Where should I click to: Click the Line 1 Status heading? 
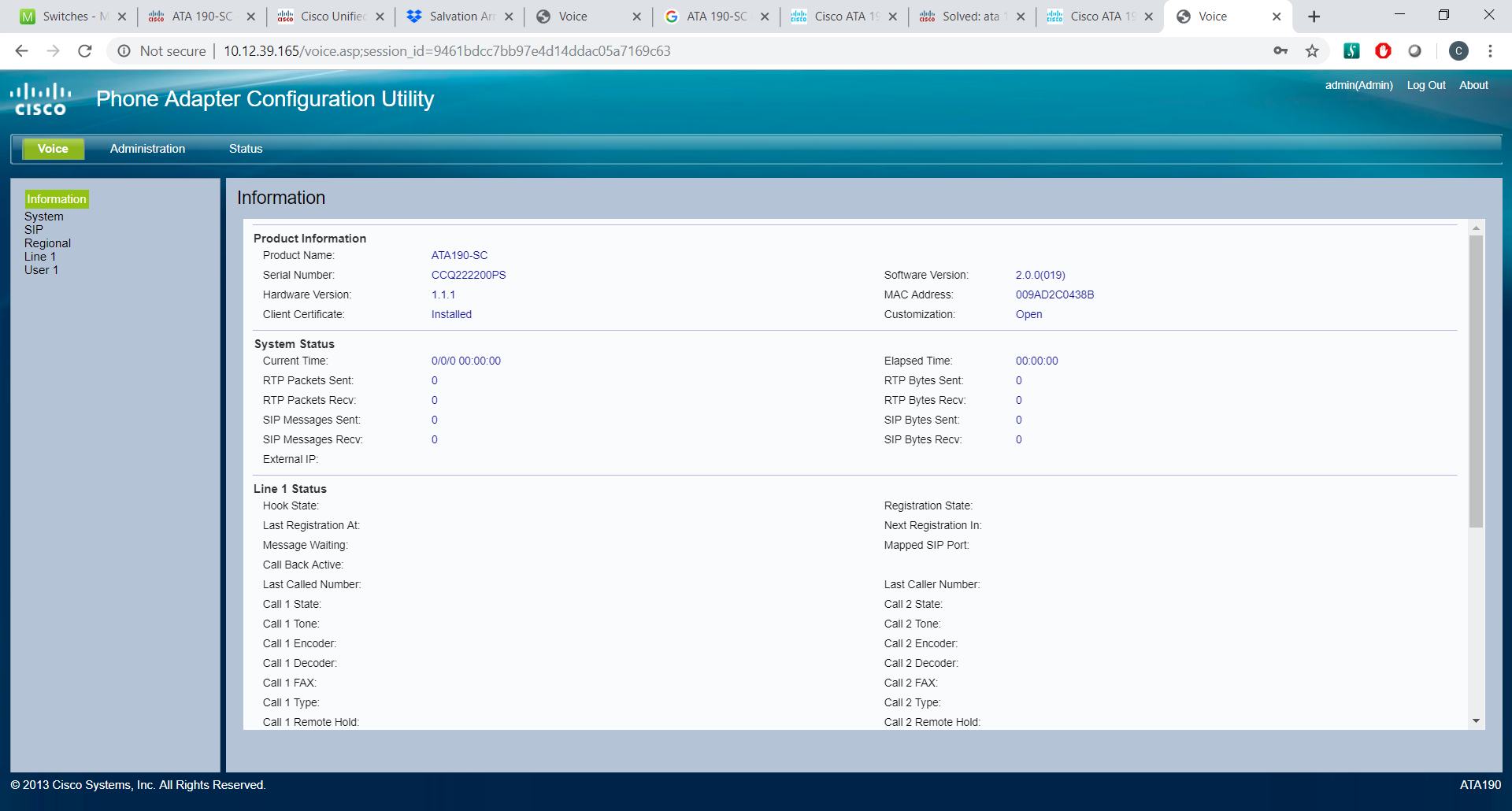click(290, 489)
